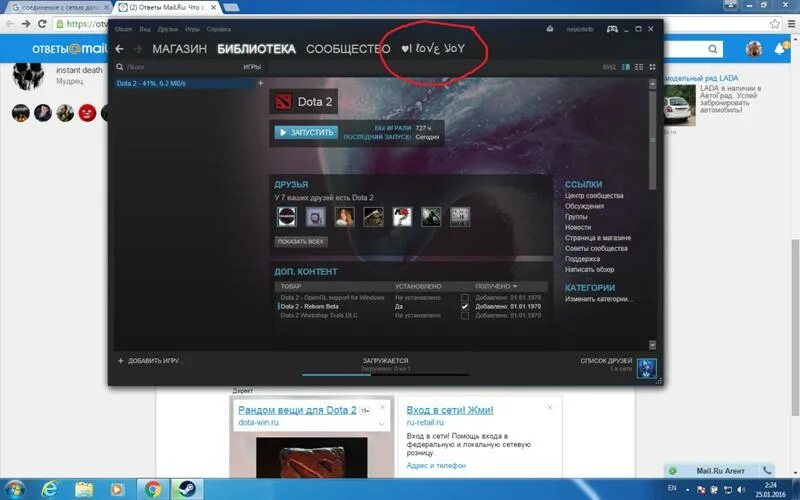Click phone icon in Mail.Ru Агент bar
The image size is (800, 500).
(766, 470)
